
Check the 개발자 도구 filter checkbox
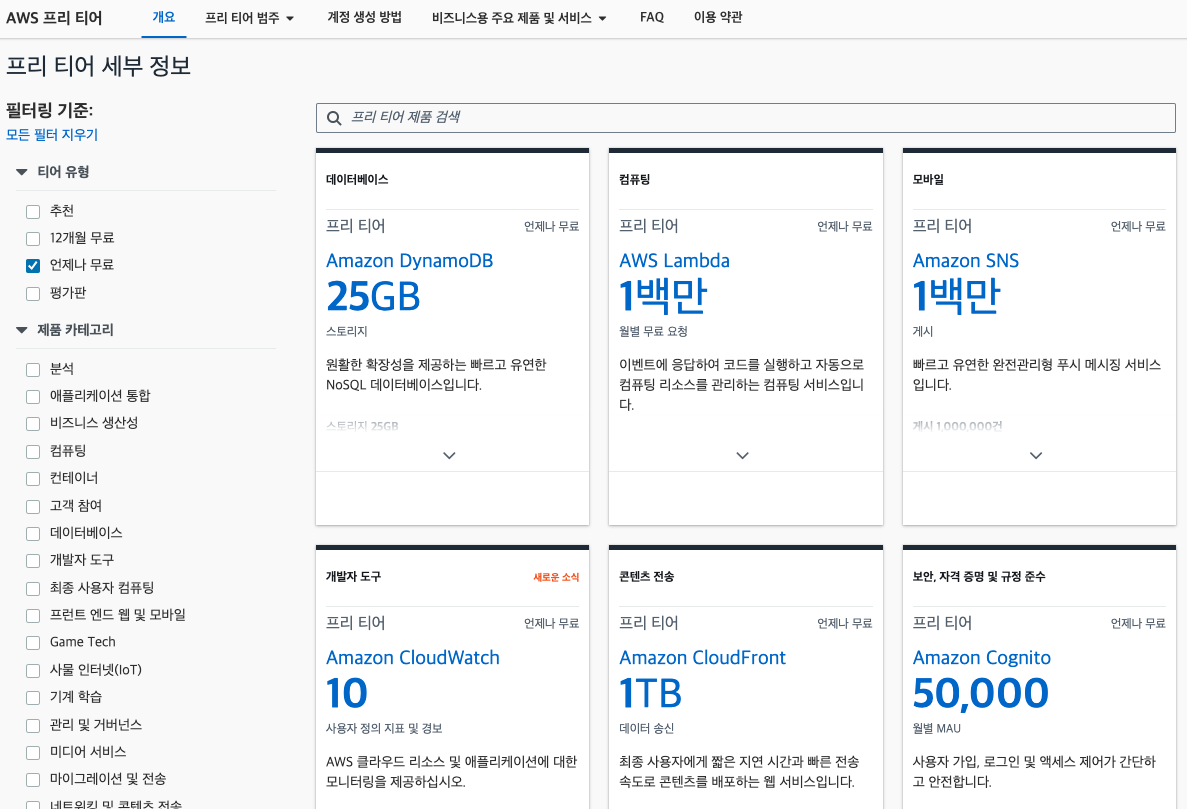[33, 561]
